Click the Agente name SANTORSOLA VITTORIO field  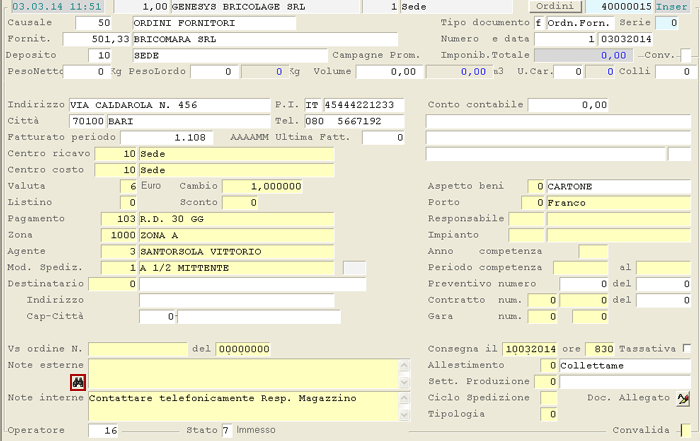(x=236, y=252)
